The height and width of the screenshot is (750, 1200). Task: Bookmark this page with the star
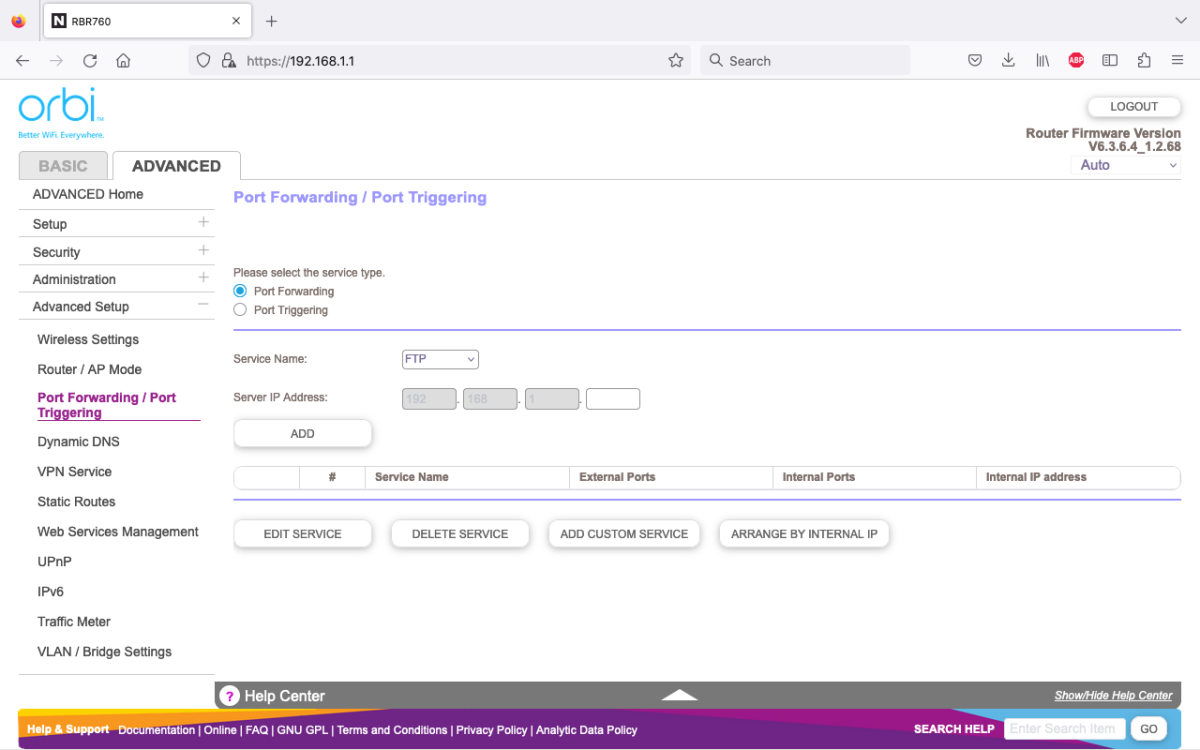(x=676, y=60)
